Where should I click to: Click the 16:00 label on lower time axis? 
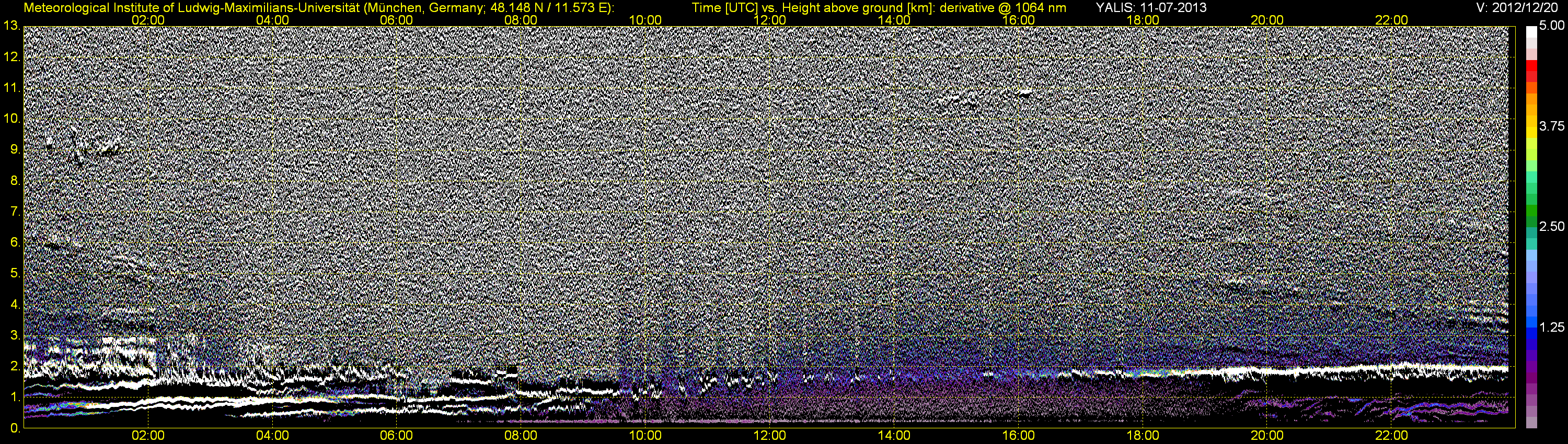click(1019, 436)
